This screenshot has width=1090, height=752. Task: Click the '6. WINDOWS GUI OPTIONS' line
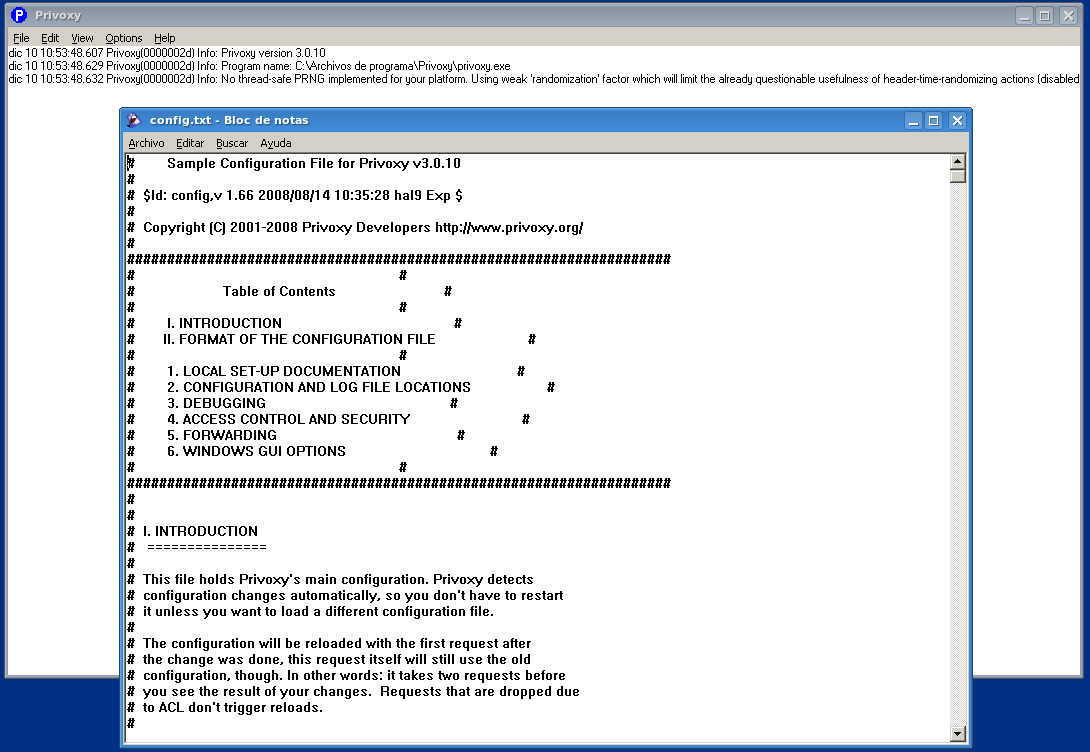(256, 451)
